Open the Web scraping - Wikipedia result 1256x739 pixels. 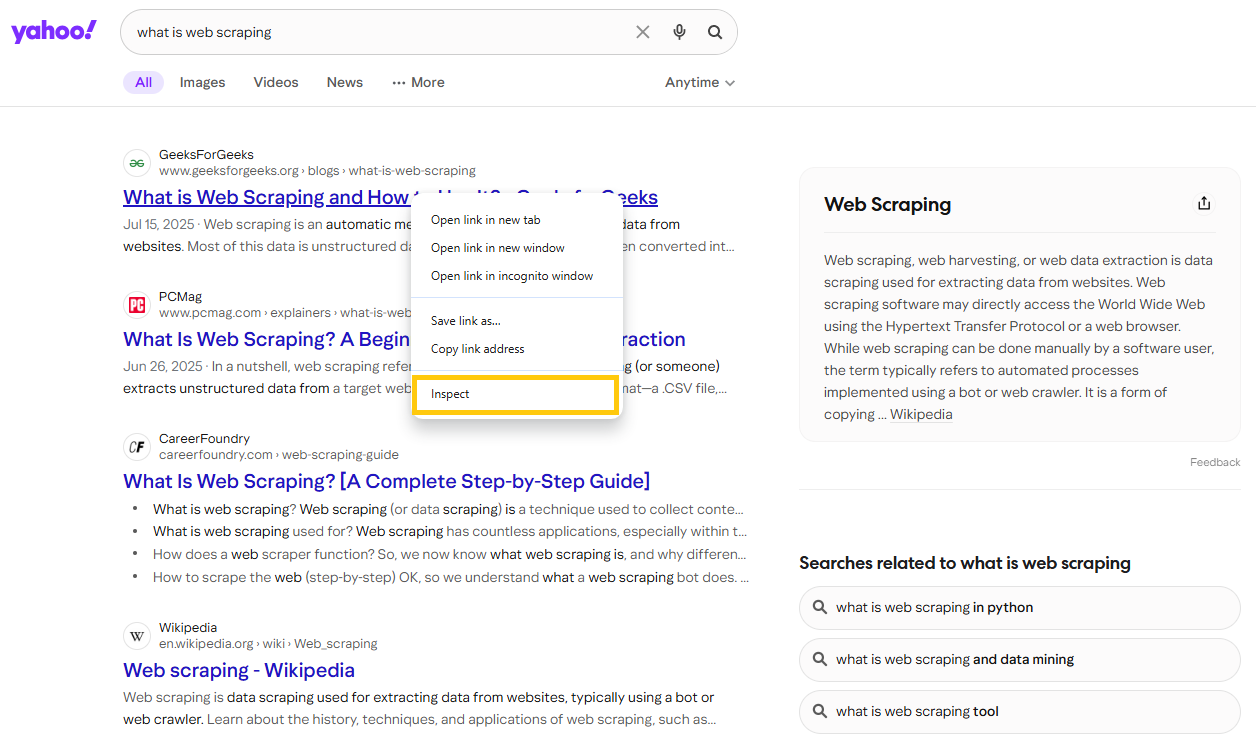click(239, 670)
